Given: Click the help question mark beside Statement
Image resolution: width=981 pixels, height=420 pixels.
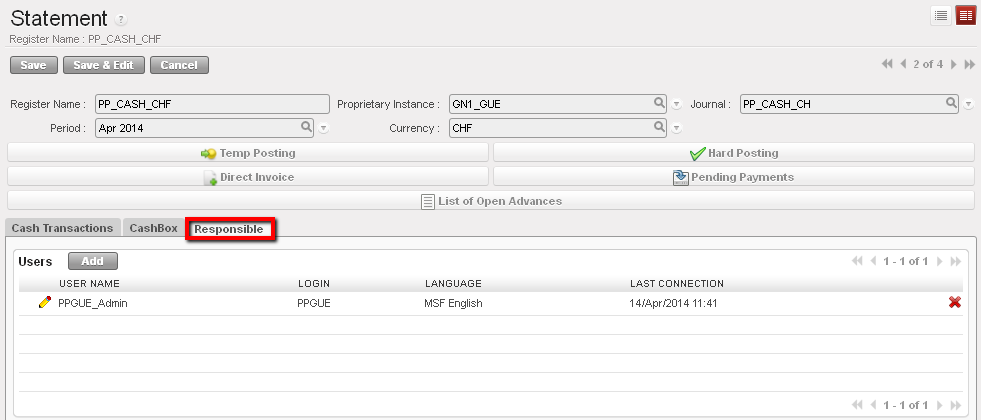Looking at the screenshot, I should pos(121,20).
